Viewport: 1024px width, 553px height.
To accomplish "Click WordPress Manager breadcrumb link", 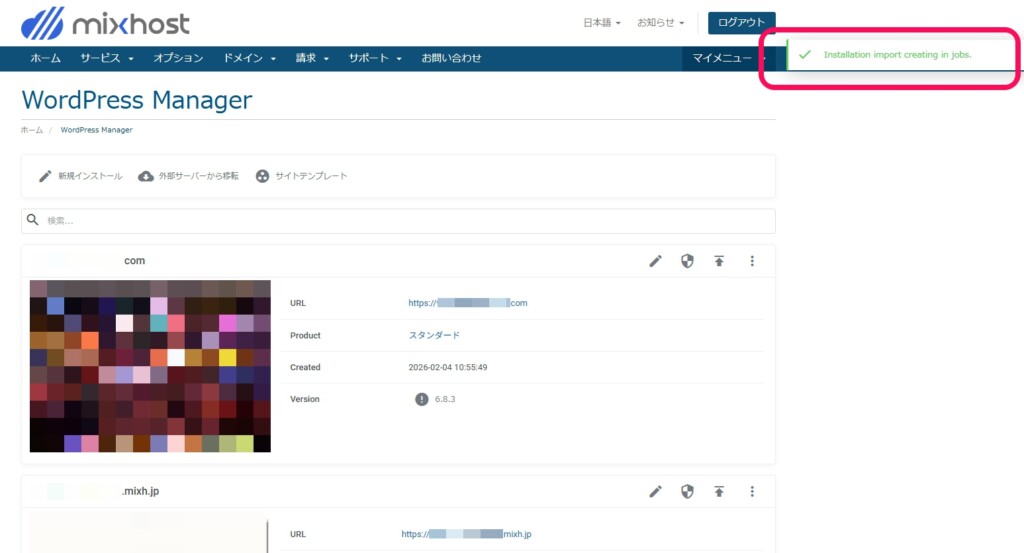I will pos(97,130).
